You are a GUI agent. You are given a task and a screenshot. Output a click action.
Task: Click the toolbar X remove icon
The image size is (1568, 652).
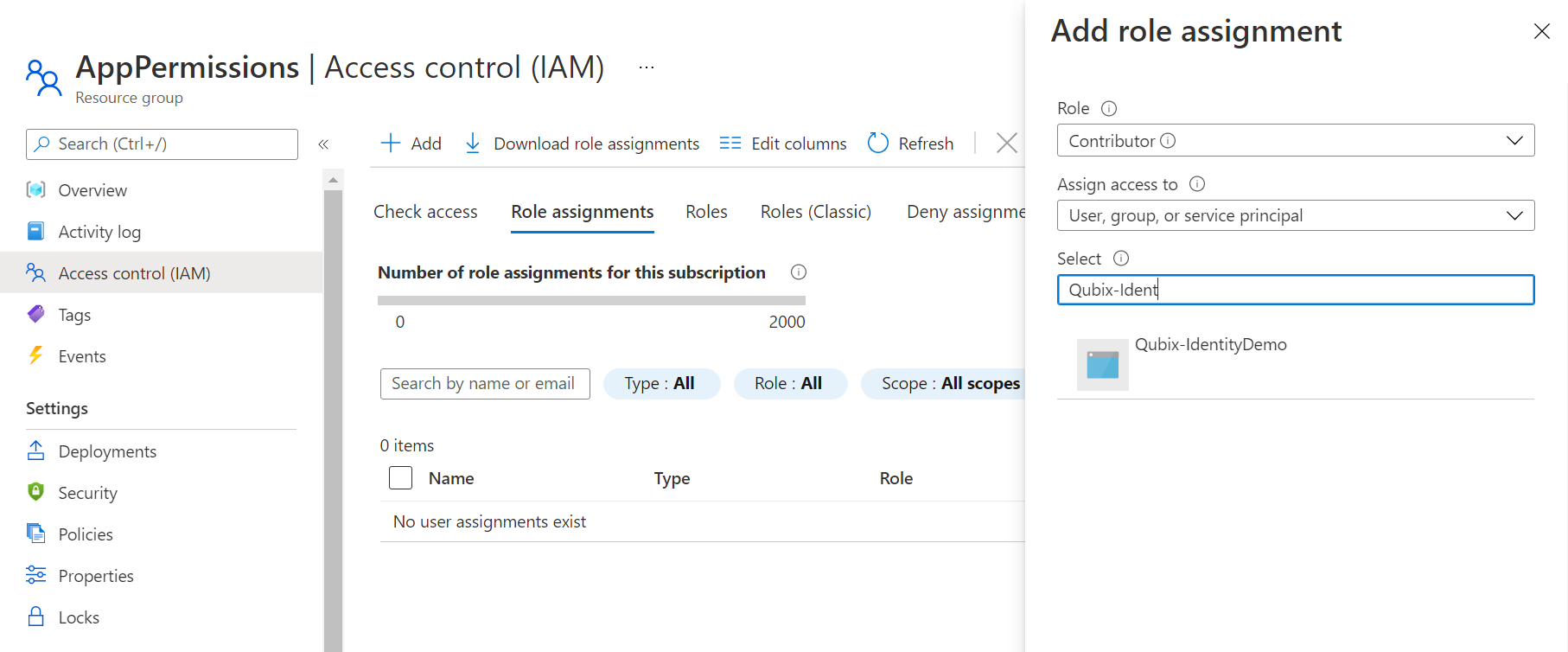click(x=1007, y=143)
